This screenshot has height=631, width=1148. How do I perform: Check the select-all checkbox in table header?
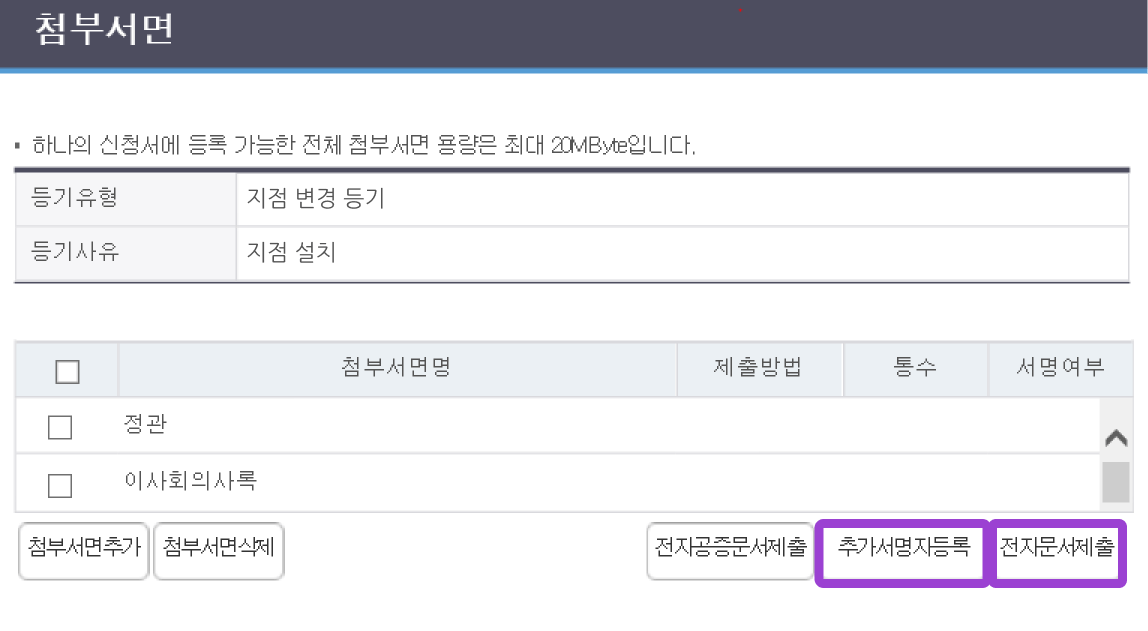(x=67, y=372)
